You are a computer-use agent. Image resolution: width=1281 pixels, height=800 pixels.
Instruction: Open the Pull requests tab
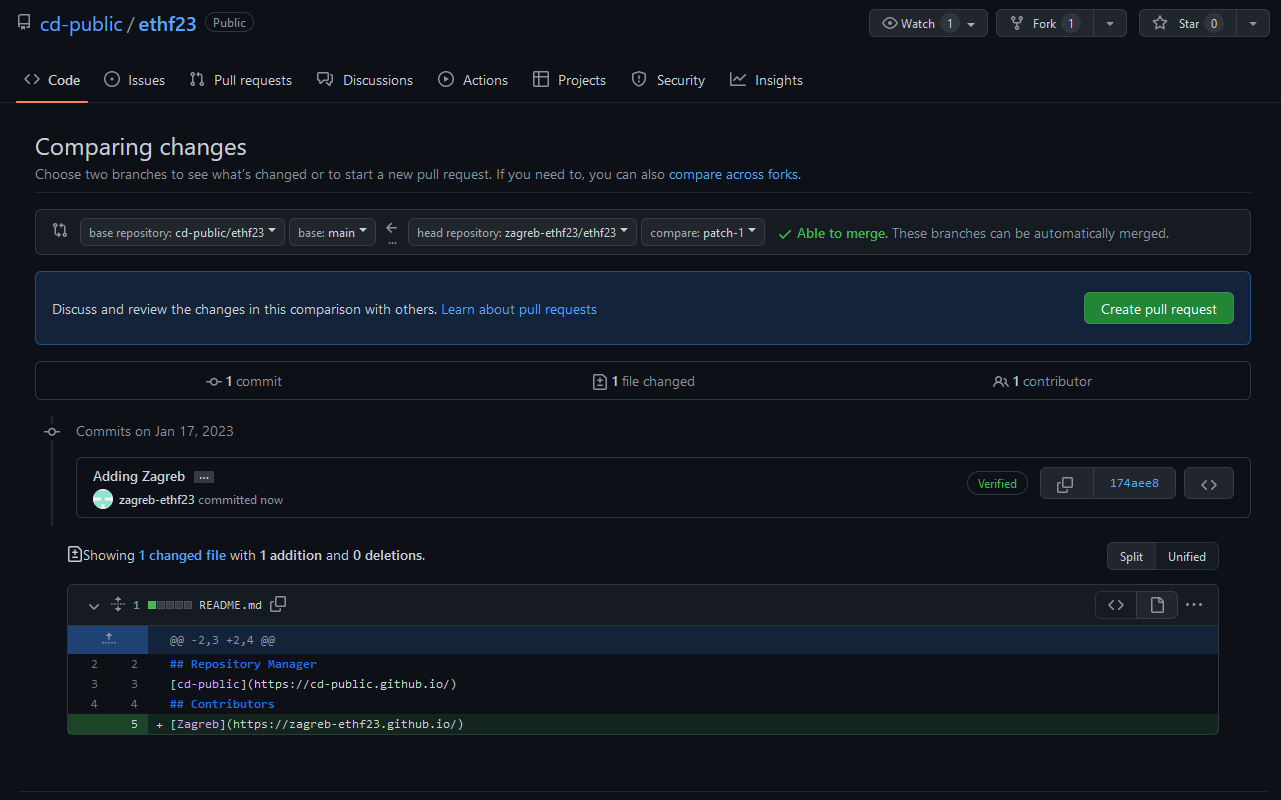[241, 80]
